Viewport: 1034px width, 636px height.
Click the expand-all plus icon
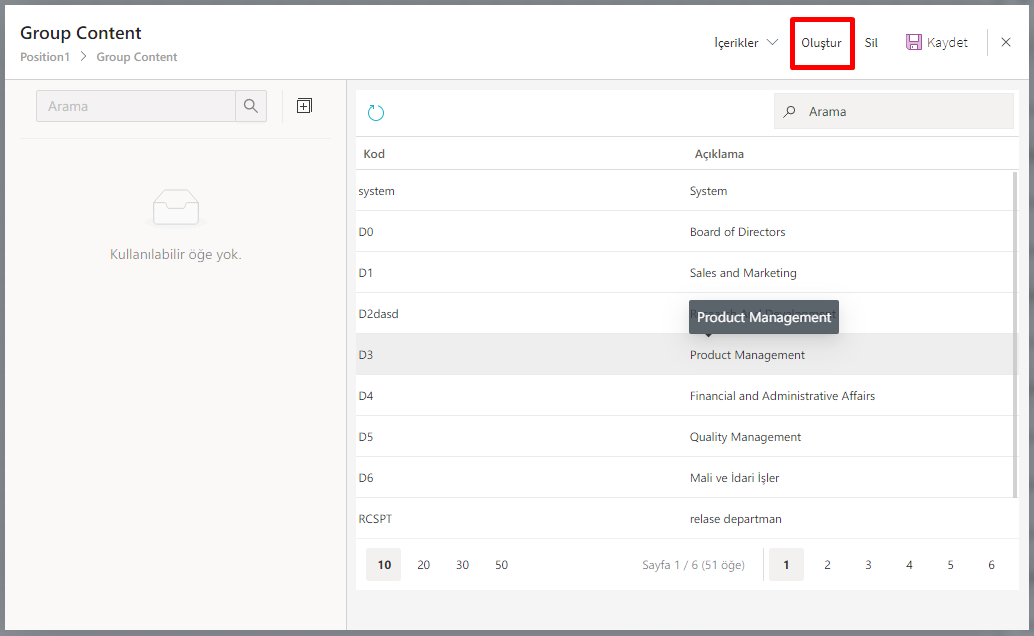304,106
